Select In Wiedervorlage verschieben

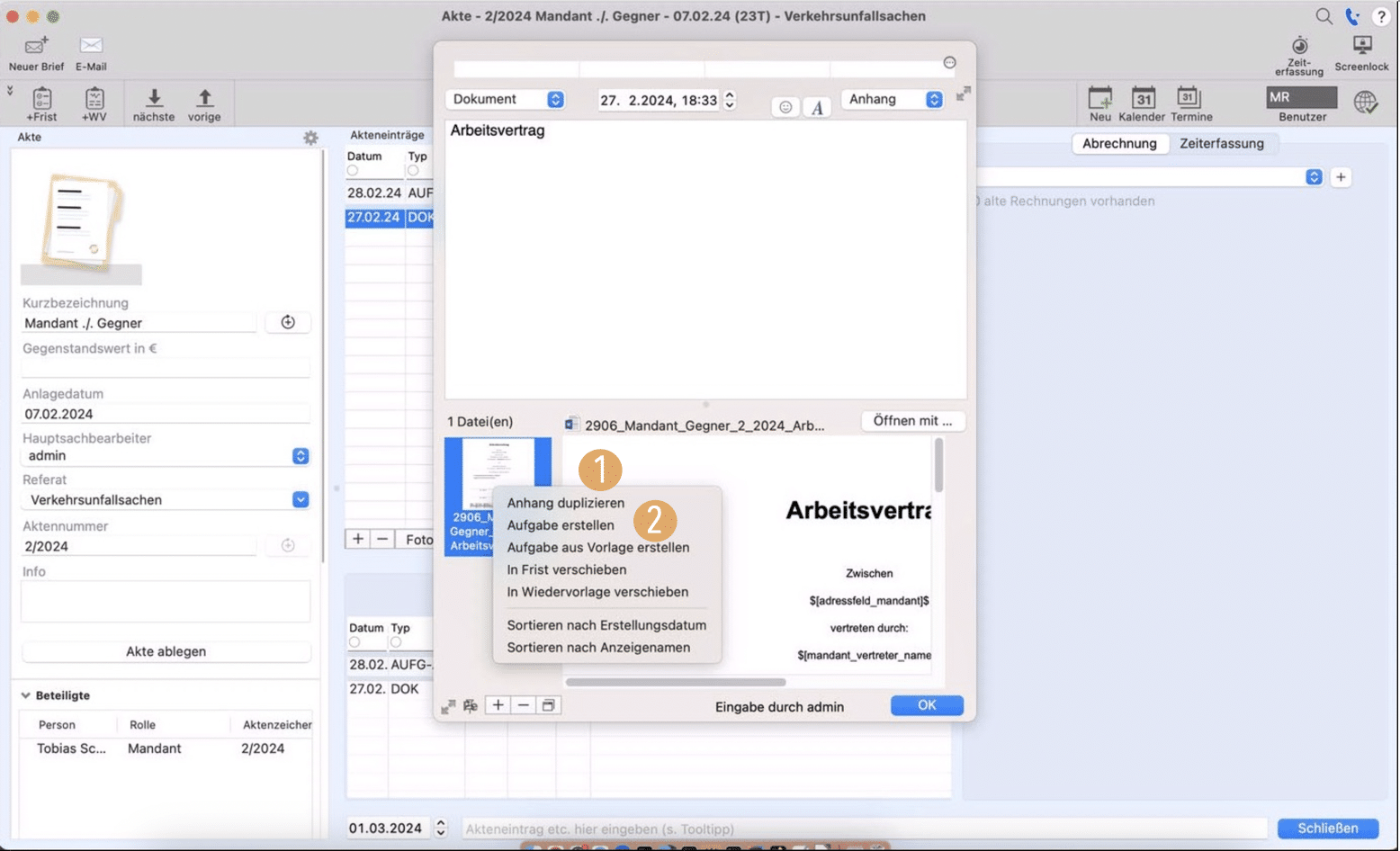click(597, 592)
